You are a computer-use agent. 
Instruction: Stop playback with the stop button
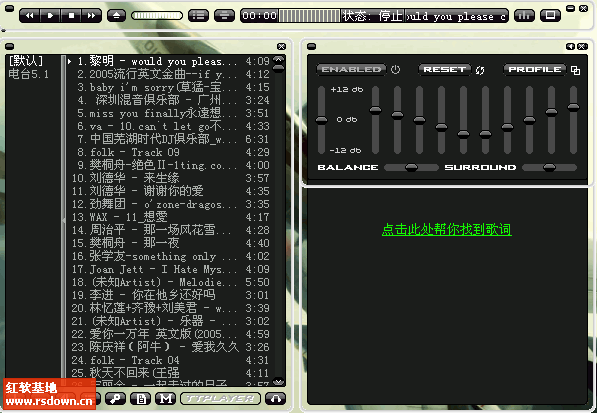tap(71, 16)
